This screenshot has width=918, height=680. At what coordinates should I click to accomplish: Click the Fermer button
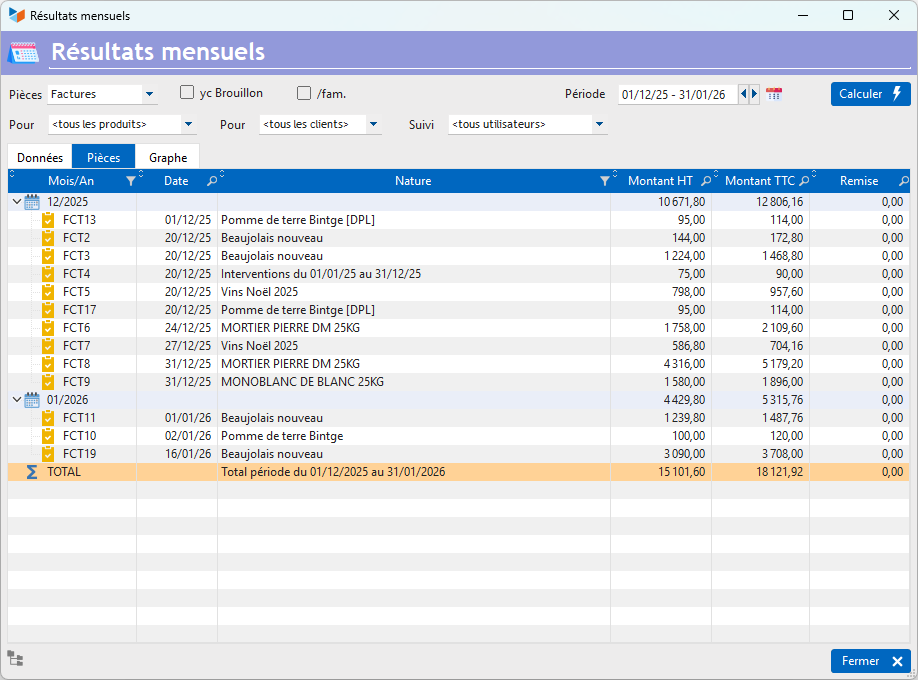(870, 661)
